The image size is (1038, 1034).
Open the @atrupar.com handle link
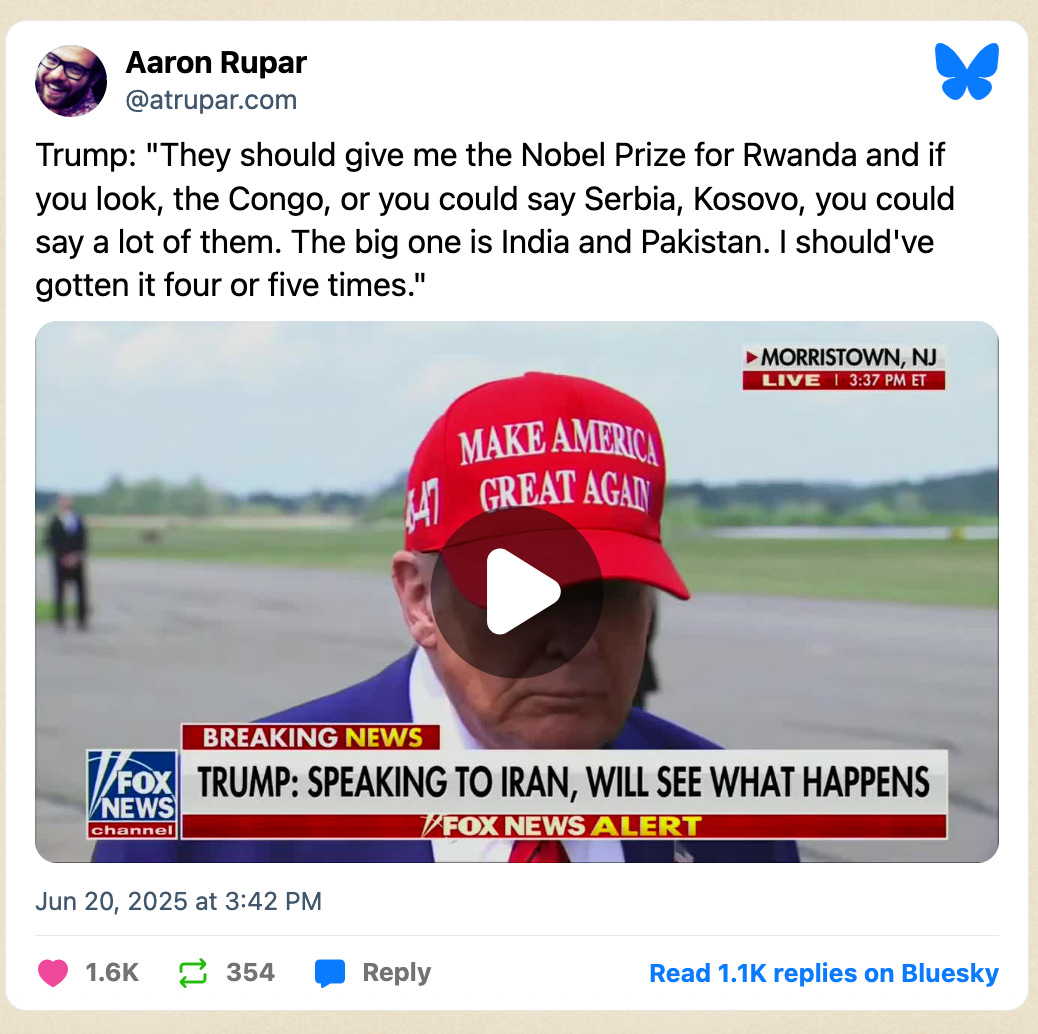pyautogui.click(x=211, y=100)
